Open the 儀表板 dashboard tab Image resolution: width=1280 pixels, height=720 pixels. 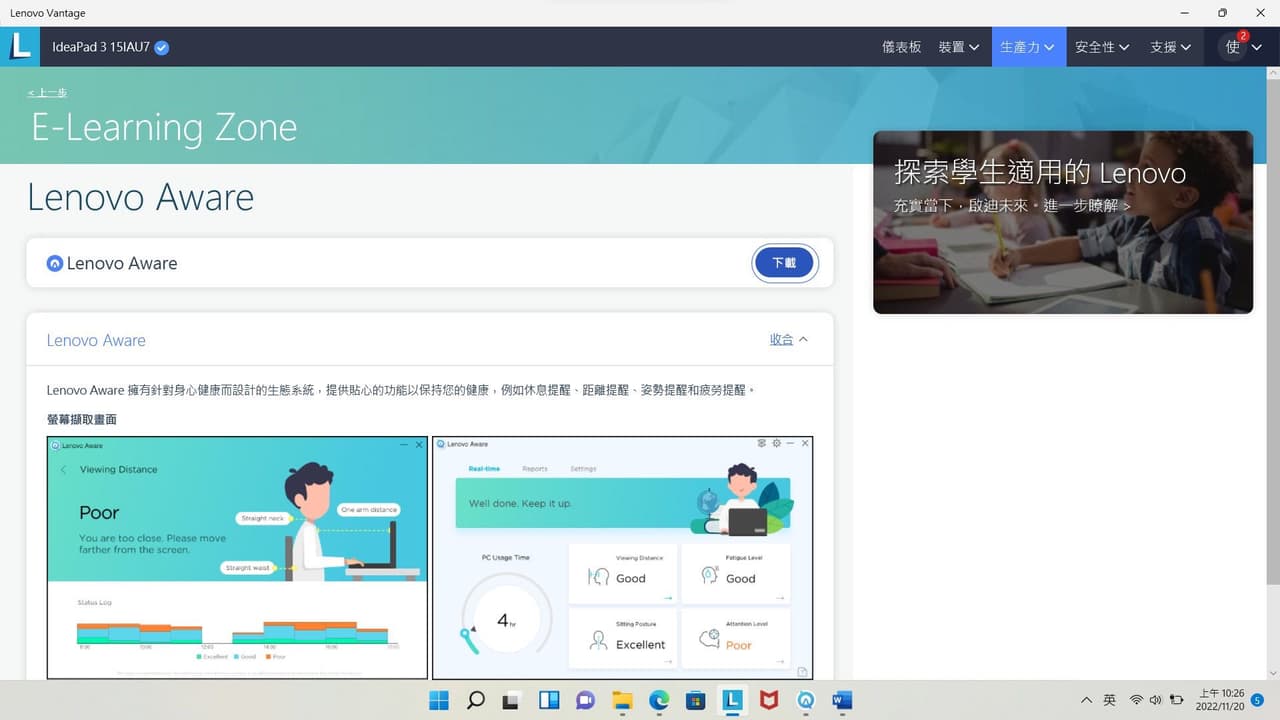[x=901, y=47]
